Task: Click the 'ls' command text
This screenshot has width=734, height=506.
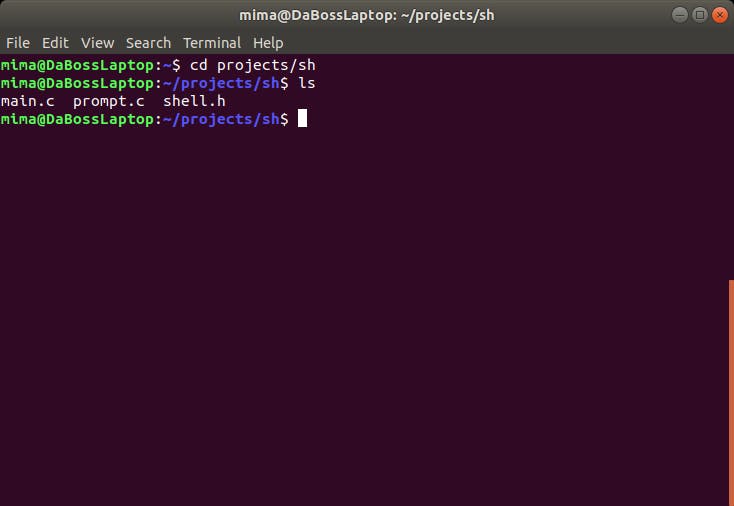Action: pos(307,83)
